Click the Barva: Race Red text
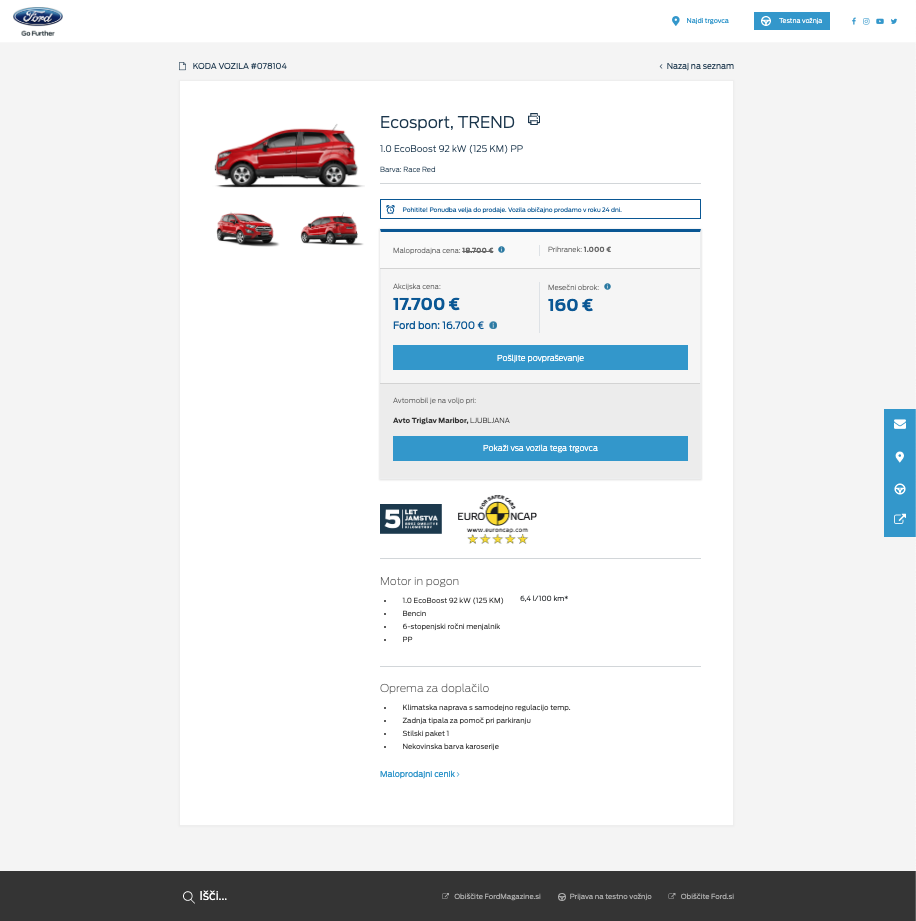Image resolution: width=916 pixels, height=921 pixels. (x=407, y=170)
